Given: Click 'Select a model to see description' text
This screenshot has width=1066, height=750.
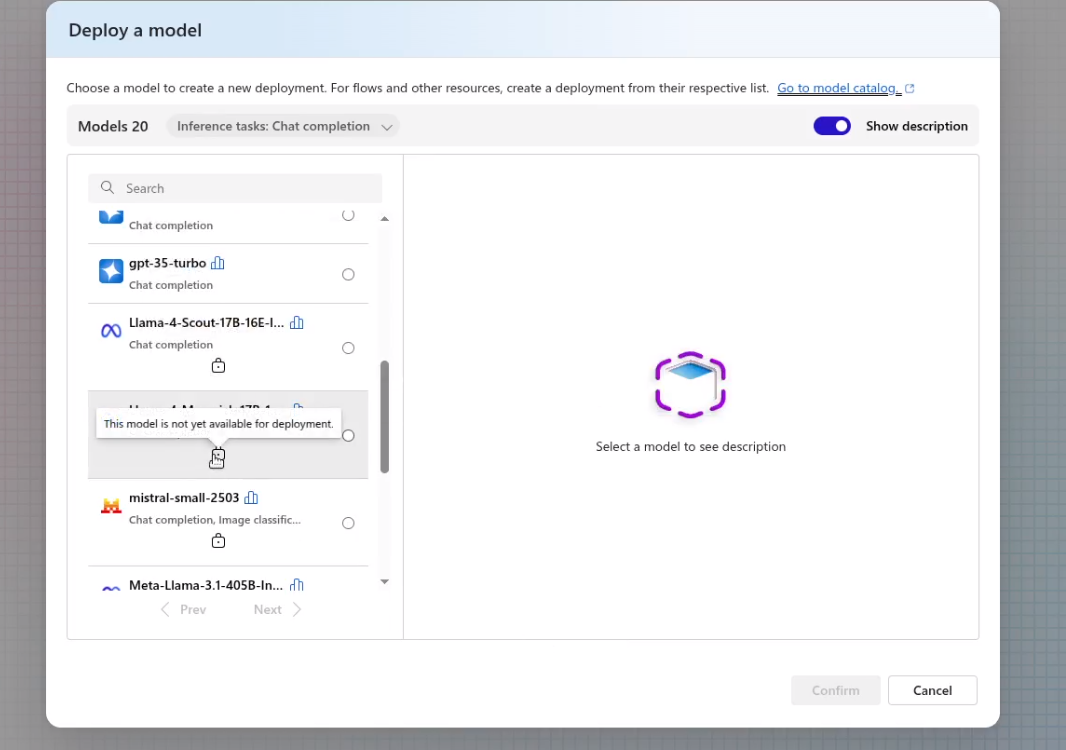Looking at the screenshot, I should [691, 447].
